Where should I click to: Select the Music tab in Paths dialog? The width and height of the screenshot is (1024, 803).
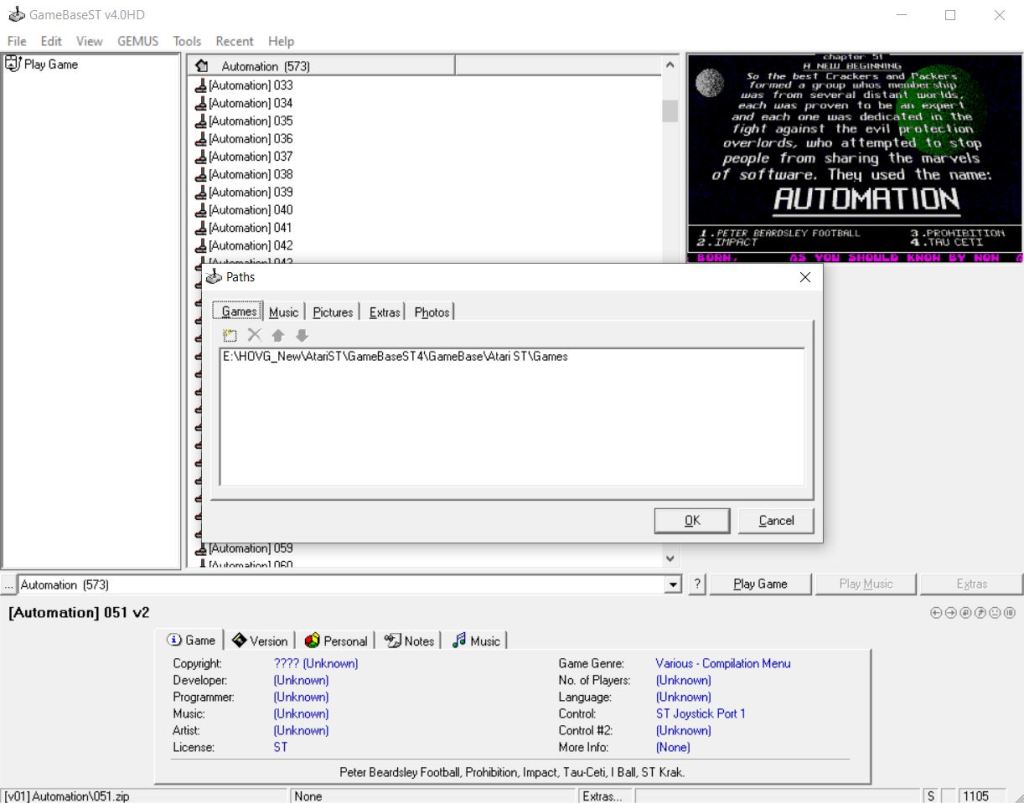283,312
